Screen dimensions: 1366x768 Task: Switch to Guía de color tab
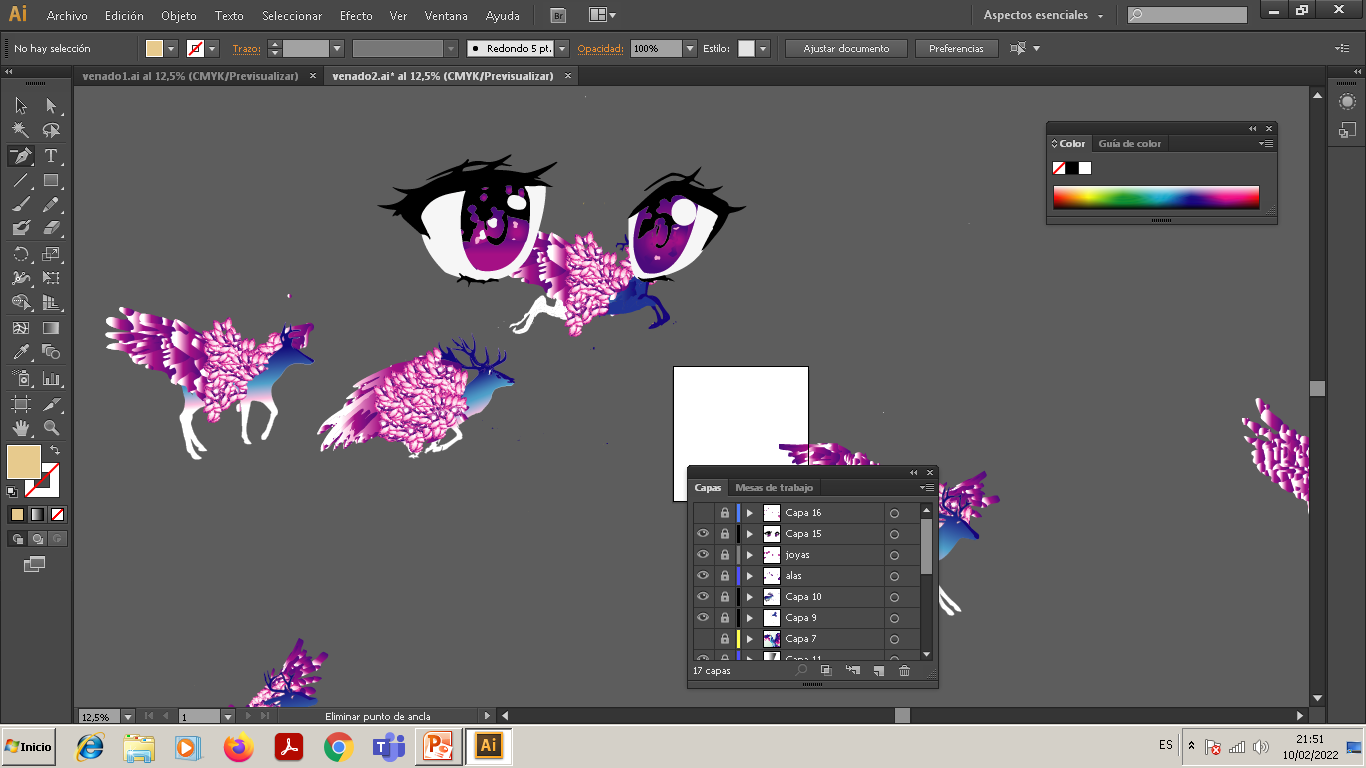click(x=1130, y=144)
